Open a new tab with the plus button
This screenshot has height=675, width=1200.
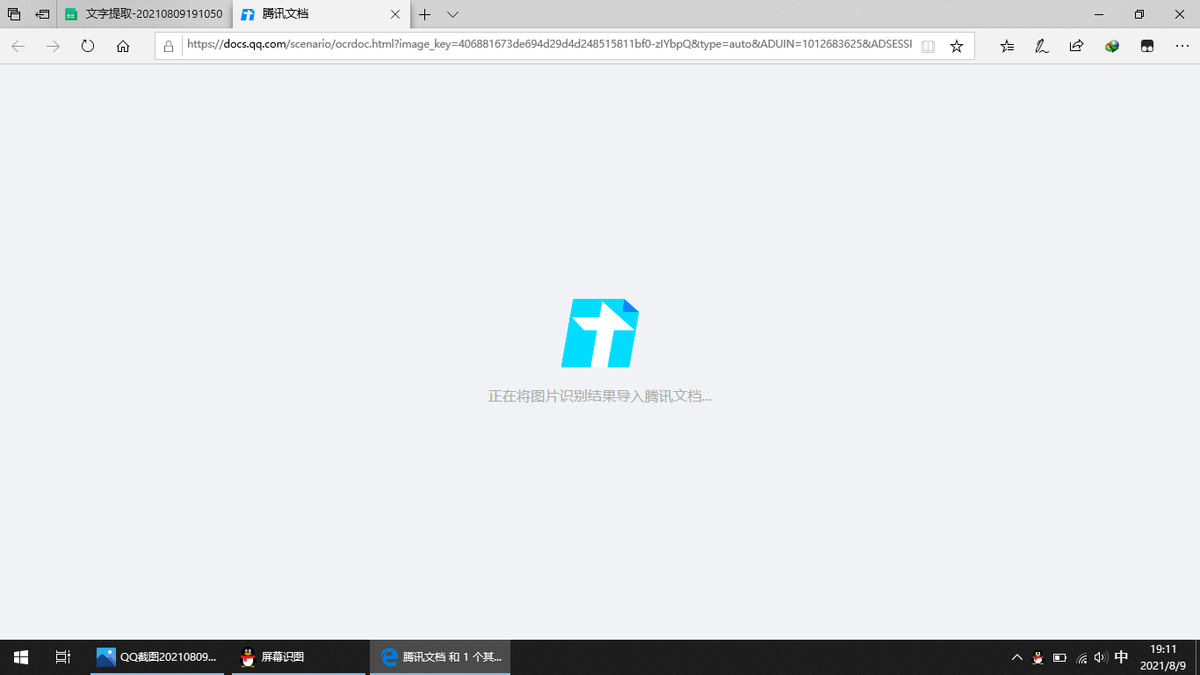[x=425, y=14]
